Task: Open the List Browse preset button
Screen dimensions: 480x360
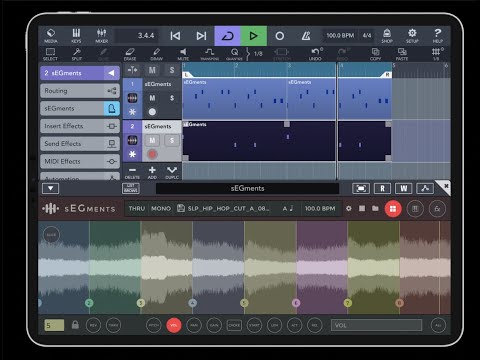Action: [131, 188]
